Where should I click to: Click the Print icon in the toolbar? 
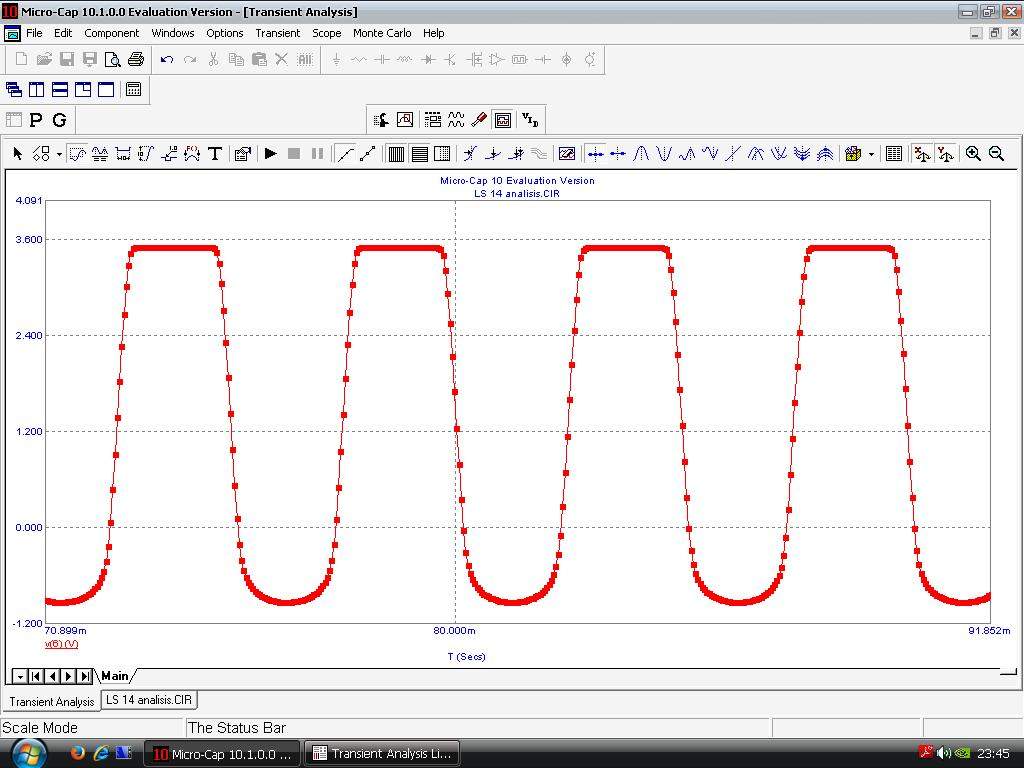(136, 60)
